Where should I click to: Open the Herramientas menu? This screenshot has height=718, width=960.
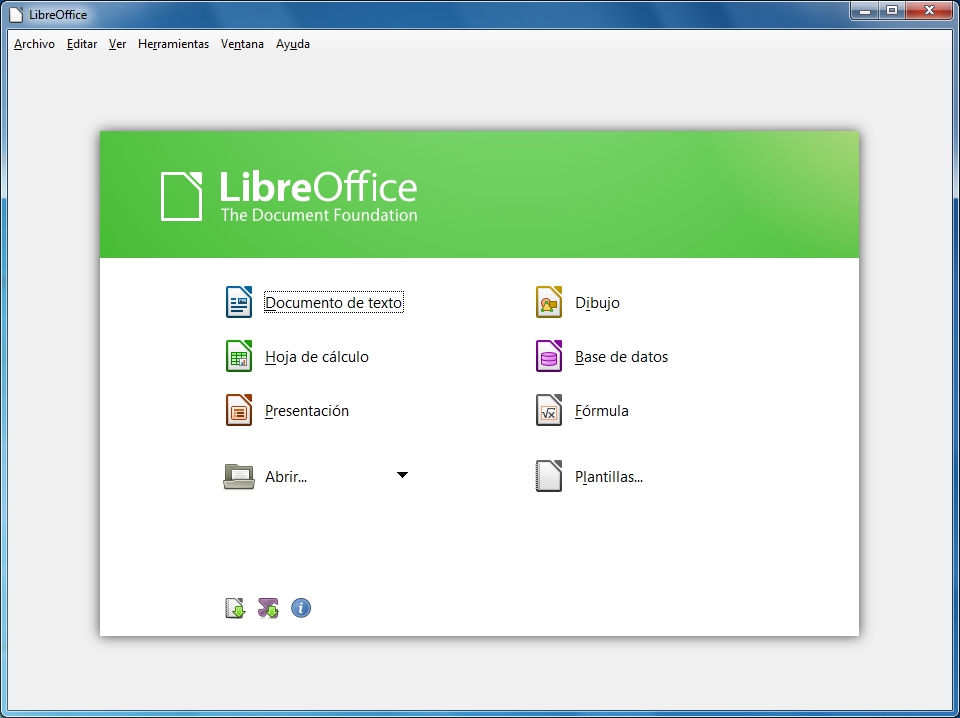173,44
